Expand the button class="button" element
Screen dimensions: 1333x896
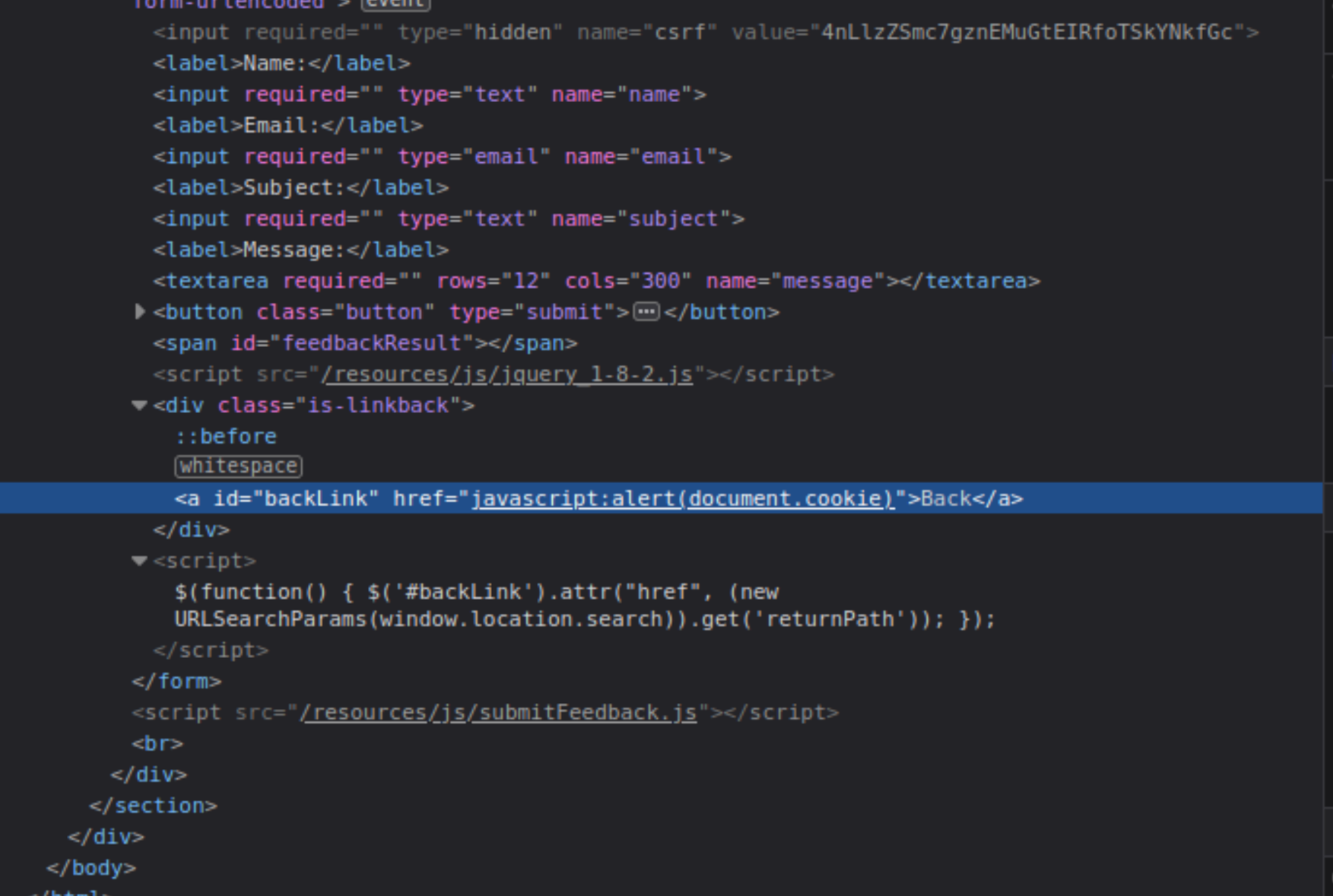click(140, 312)
